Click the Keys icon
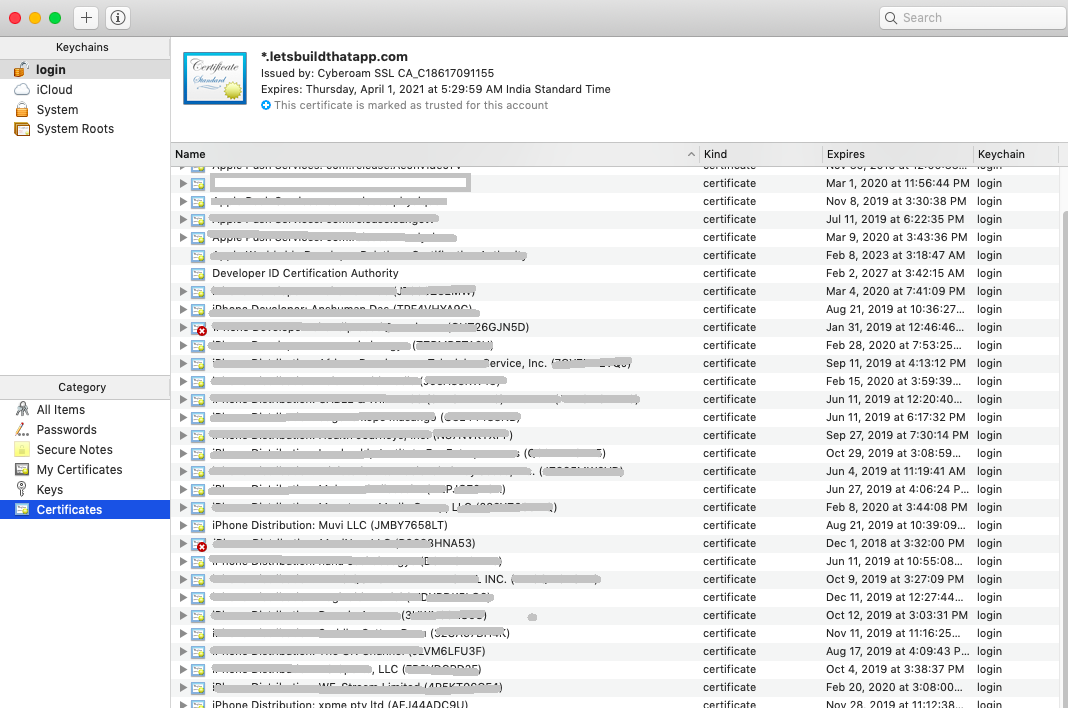This screenshot has height=708, width=1068. pyautogui.click(x=22, y=489)
